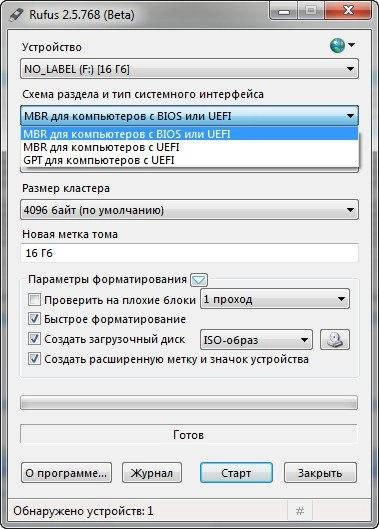The width and height of the screenshot is (379, 529).
Task: Expand the cluster size dropdown
Action: point(189,210)
